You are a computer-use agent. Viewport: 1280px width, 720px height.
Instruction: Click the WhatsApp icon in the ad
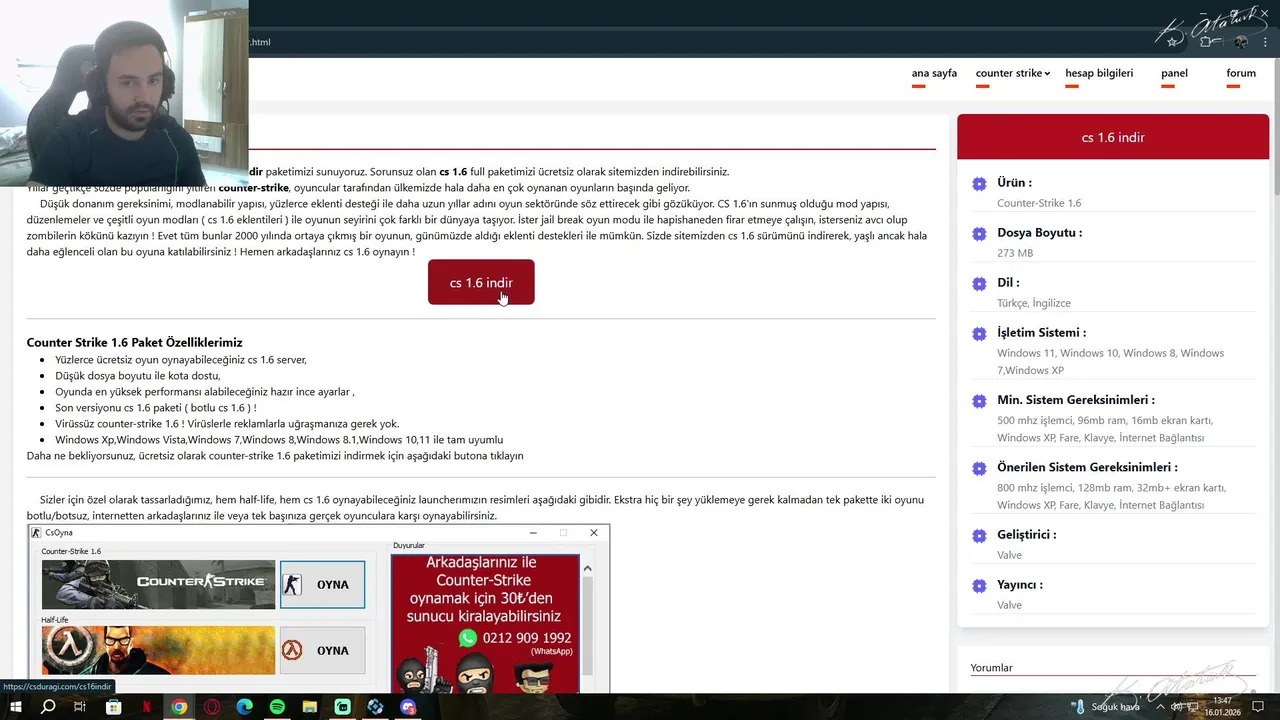tap(468, 638)
